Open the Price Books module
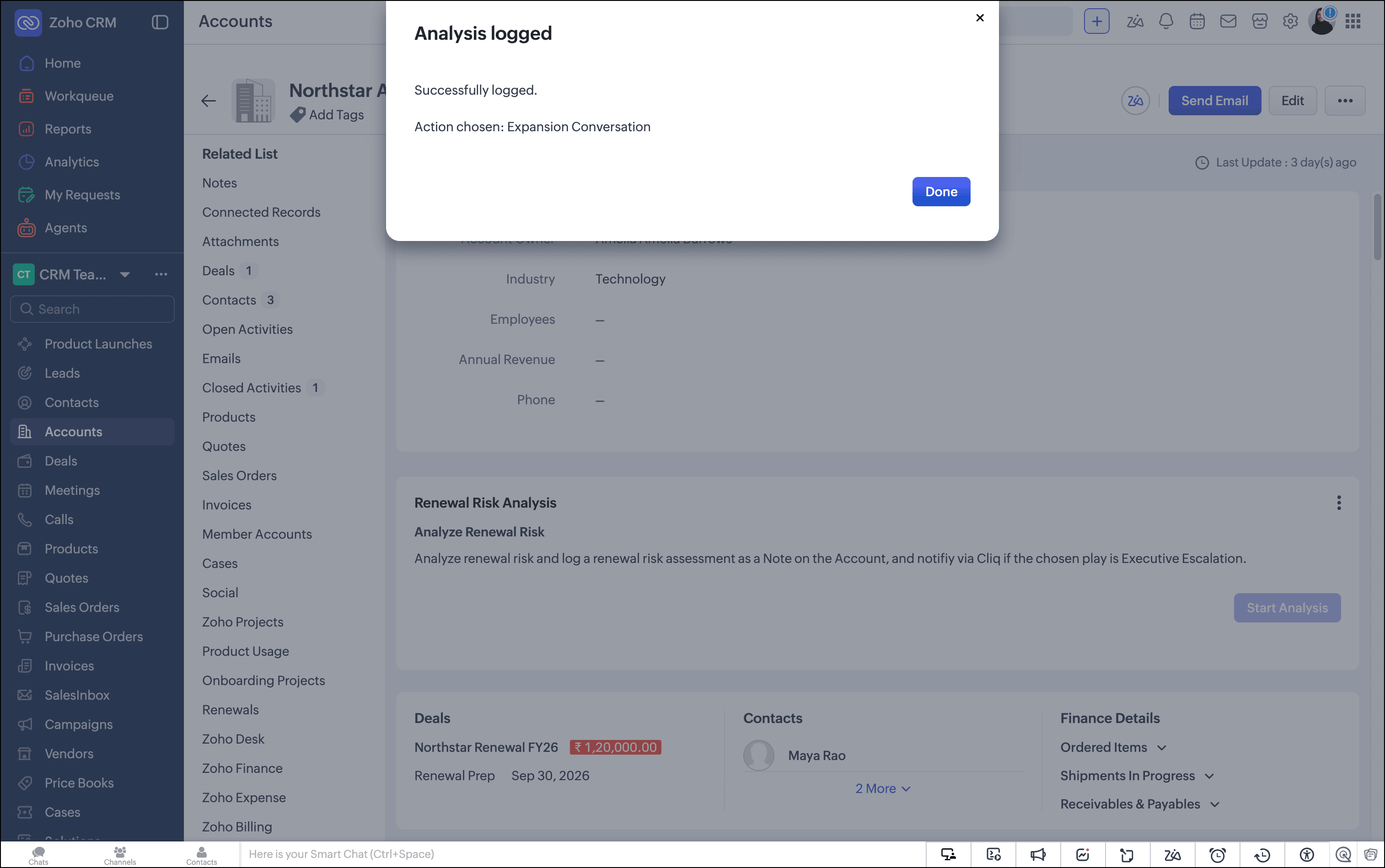 click(x=79, y=783)
